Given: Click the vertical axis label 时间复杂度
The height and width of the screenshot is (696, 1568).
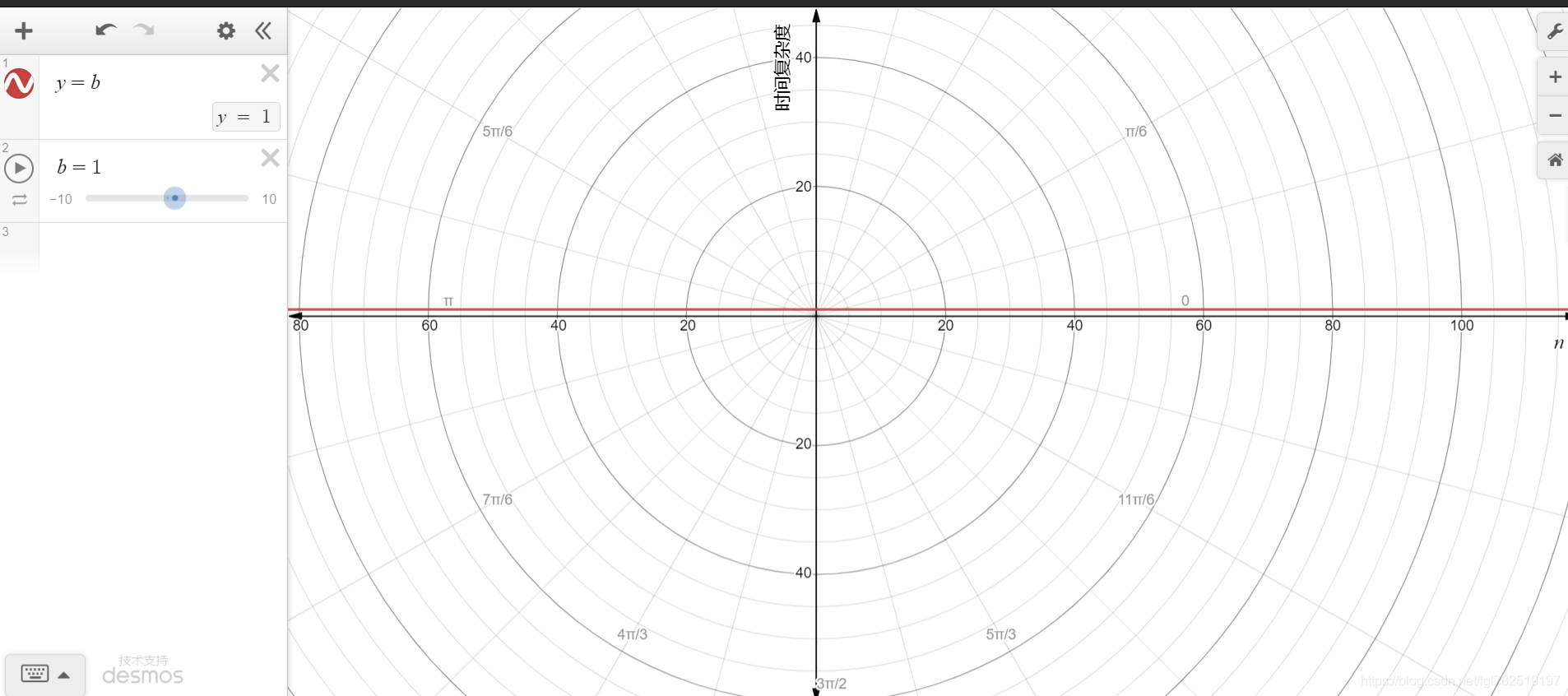Looking at the screenshot, I should [x=782, y=67].
